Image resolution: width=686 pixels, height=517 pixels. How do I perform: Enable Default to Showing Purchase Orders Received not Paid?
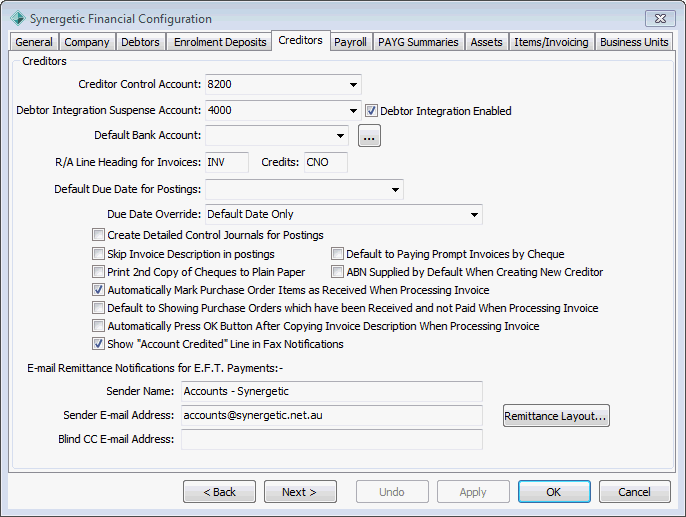click(x=98, y=308)
